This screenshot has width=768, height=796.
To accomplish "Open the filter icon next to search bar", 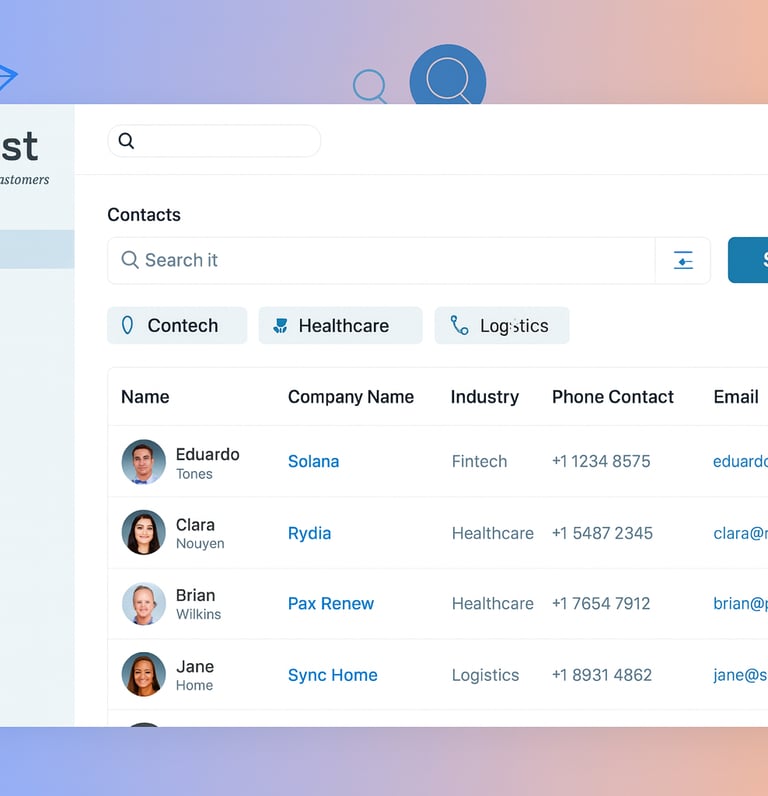I will click(x=683, y=260).
